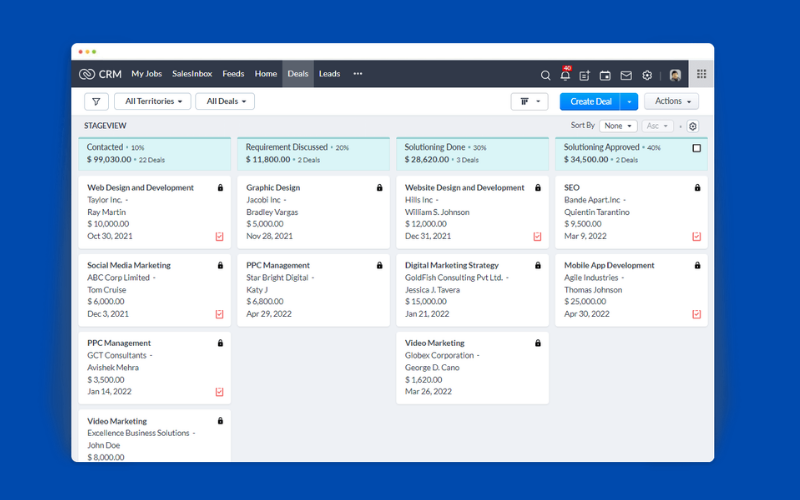This screenshot has width=800, height=500.
Task: Tick the Solutioning Approved column checkbox
Action: 696,148
